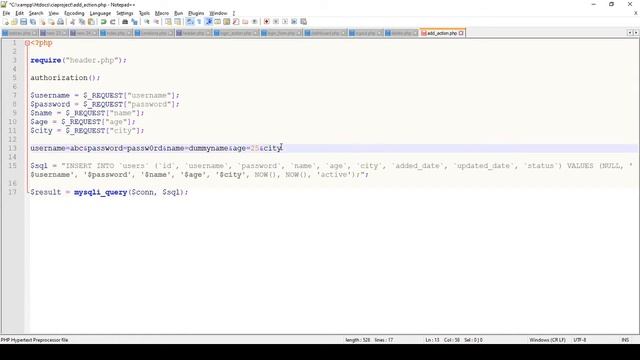Click the Playback macro icon
The image size is (640, 360).
[x=285, y=22]
